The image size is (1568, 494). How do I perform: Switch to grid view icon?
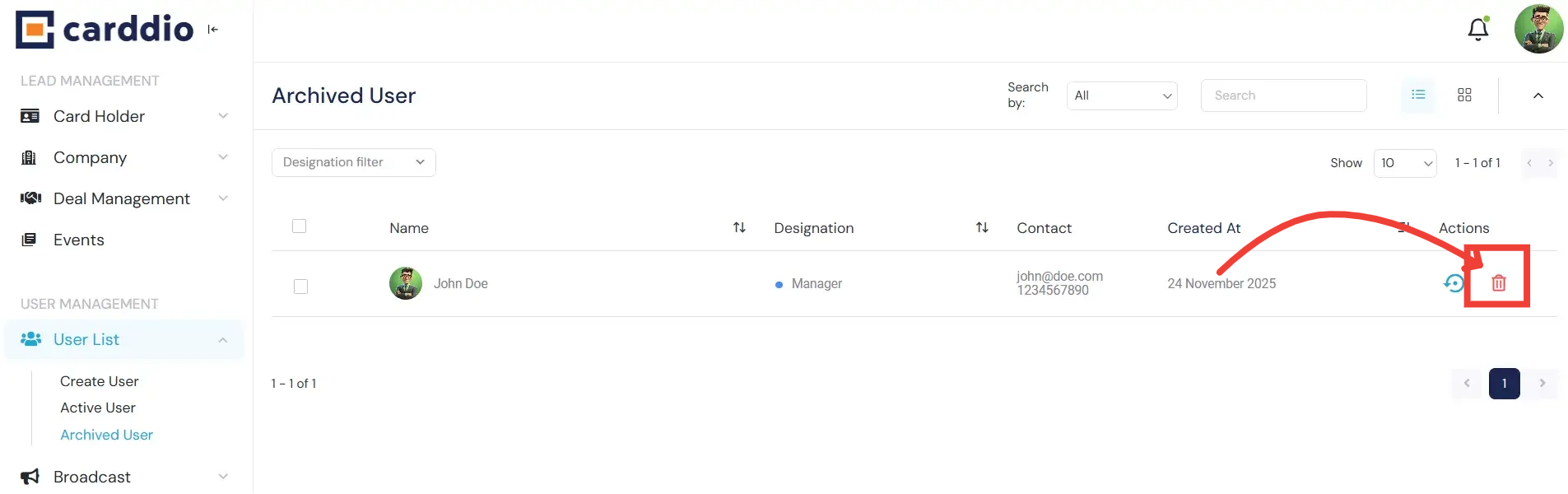click(1464, 95)
